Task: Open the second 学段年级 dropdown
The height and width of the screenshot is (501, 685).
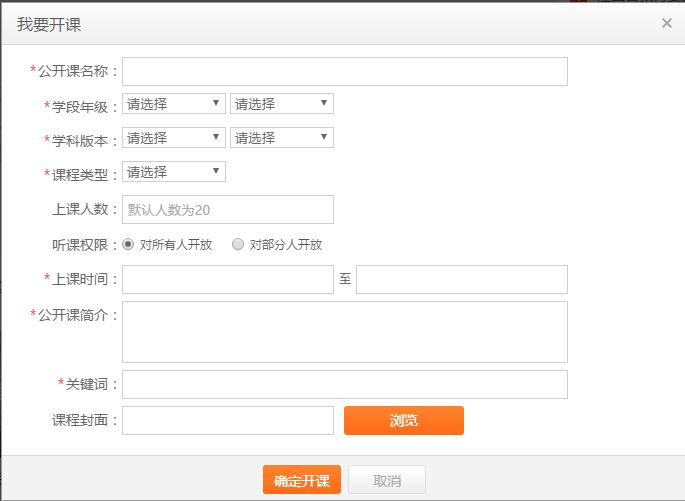Action: [x=282, y=104]
